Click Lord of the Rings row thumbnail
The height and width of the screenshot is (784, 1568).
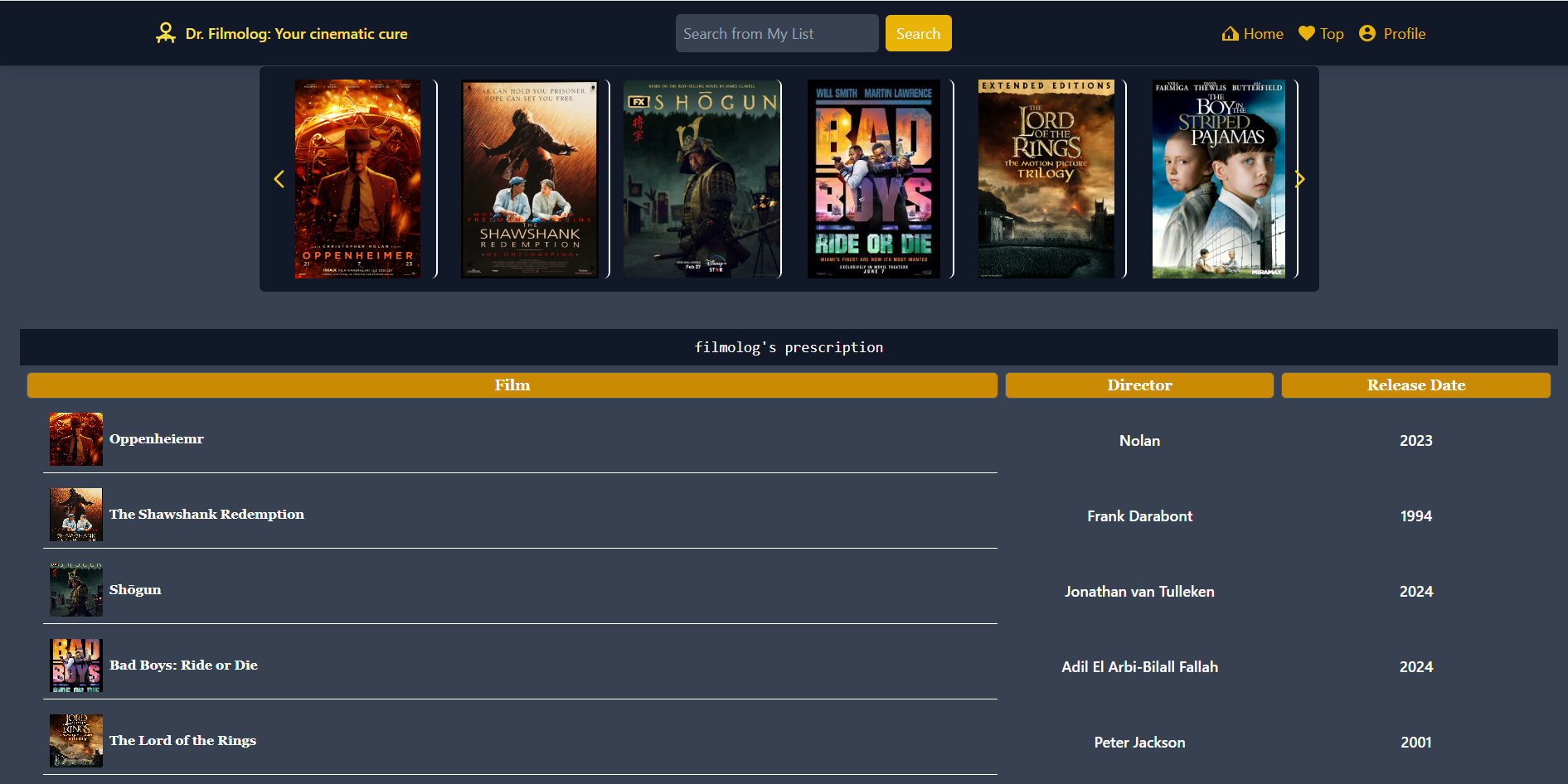coord(76,741)
